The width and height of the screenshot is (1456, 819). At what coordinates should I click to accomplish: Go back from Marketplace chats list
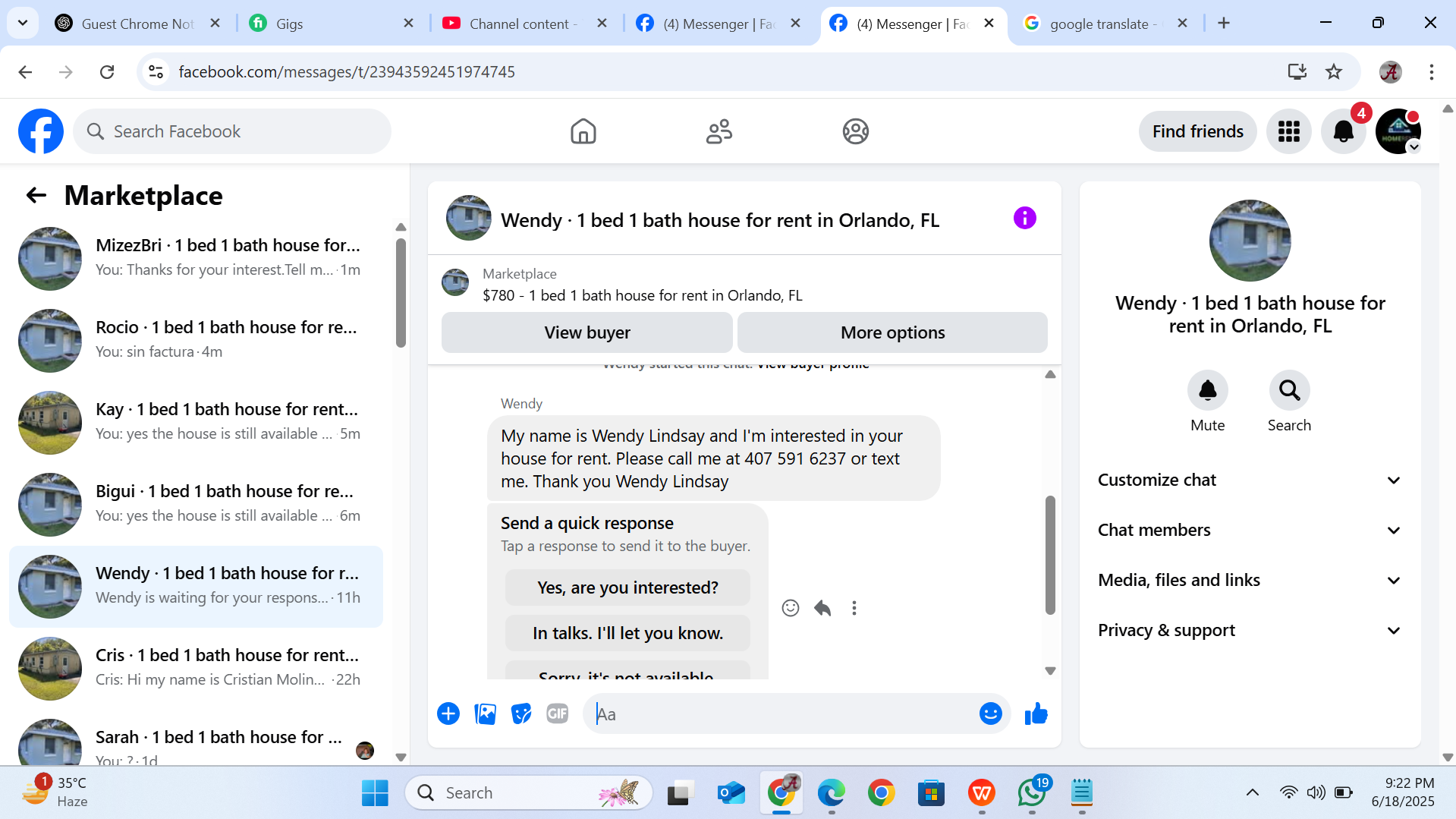click(36, 196)
